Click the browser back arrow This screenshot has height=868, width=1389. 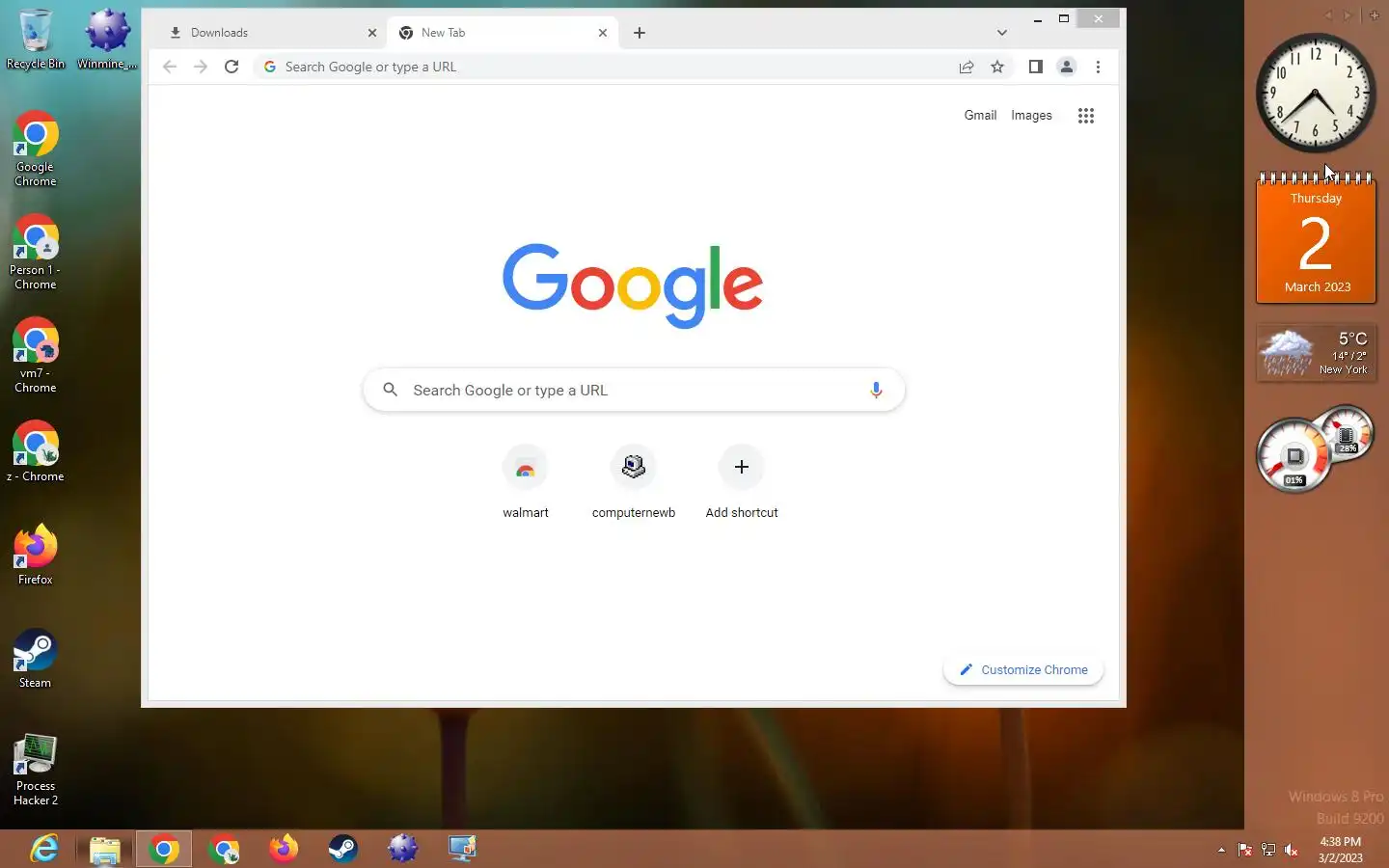click(170, 67)
